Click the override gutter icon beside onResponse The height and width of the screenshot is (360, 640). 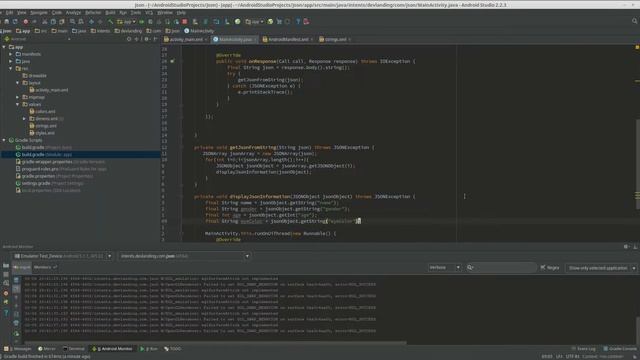(172, 61)
